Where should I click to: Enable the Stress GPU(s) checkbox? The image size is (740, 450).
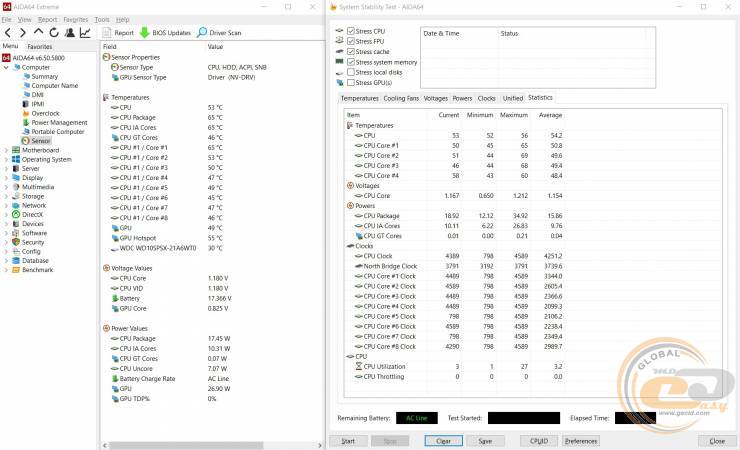pos(351,83)
